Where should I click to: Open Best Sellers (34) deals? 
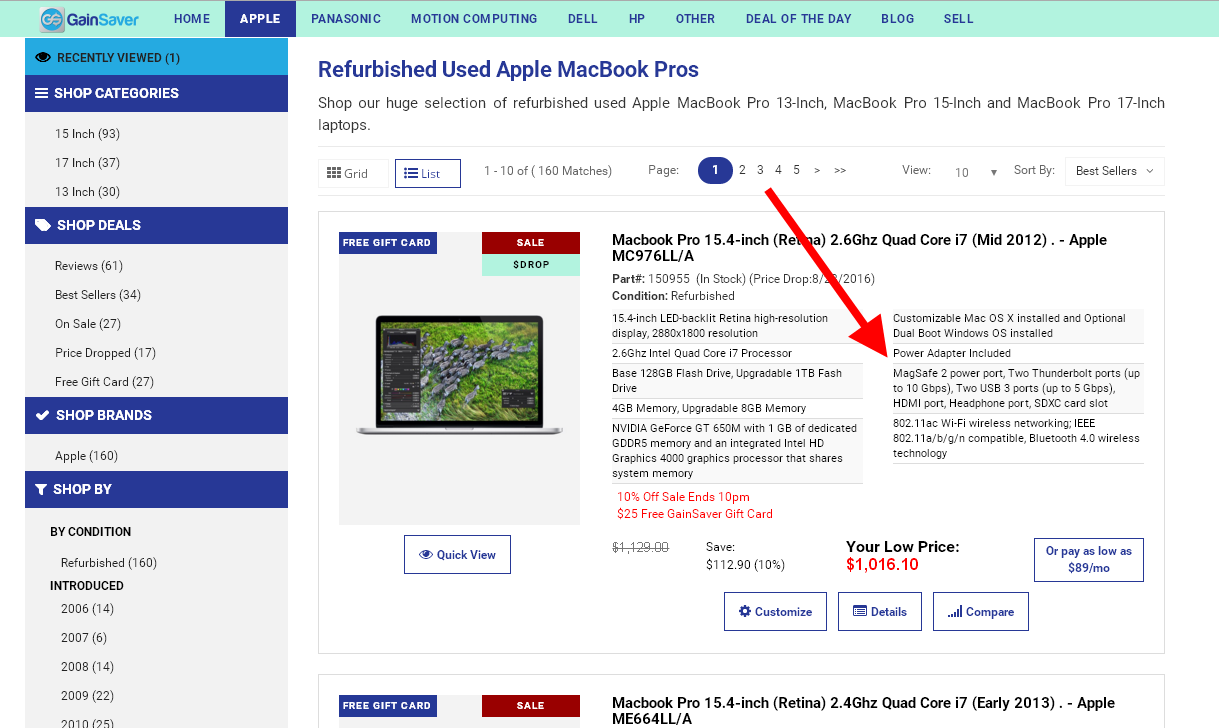98,295
